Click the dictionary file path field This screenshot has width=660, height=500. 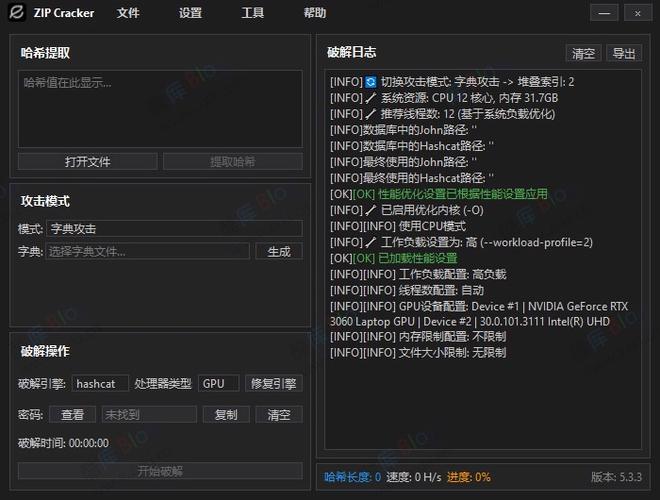[x=148, y=252]
